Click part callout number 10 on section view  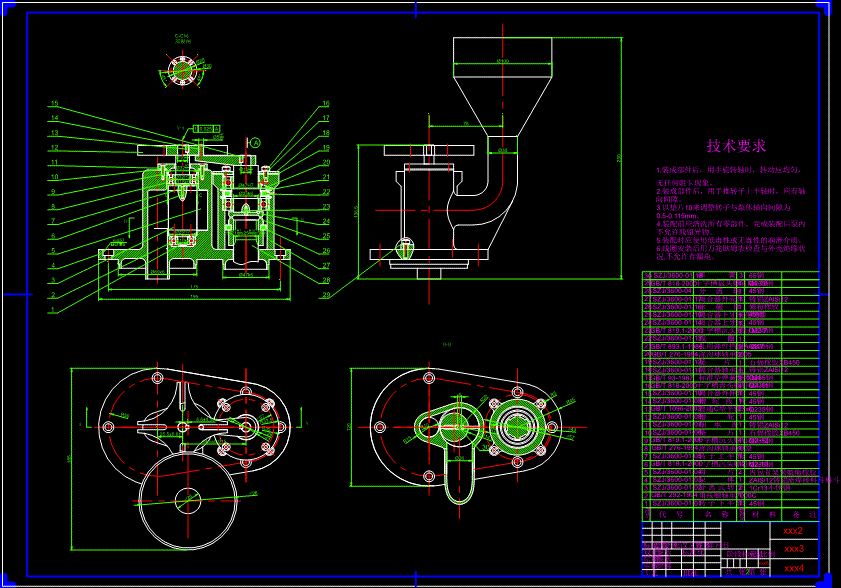55,177
